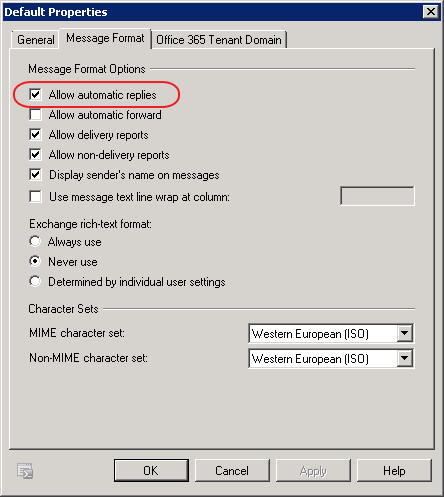This screenshot has width=444, height=497.
Task: Open the Office 365 Tenant Domain tab
Action: [219, 40]
